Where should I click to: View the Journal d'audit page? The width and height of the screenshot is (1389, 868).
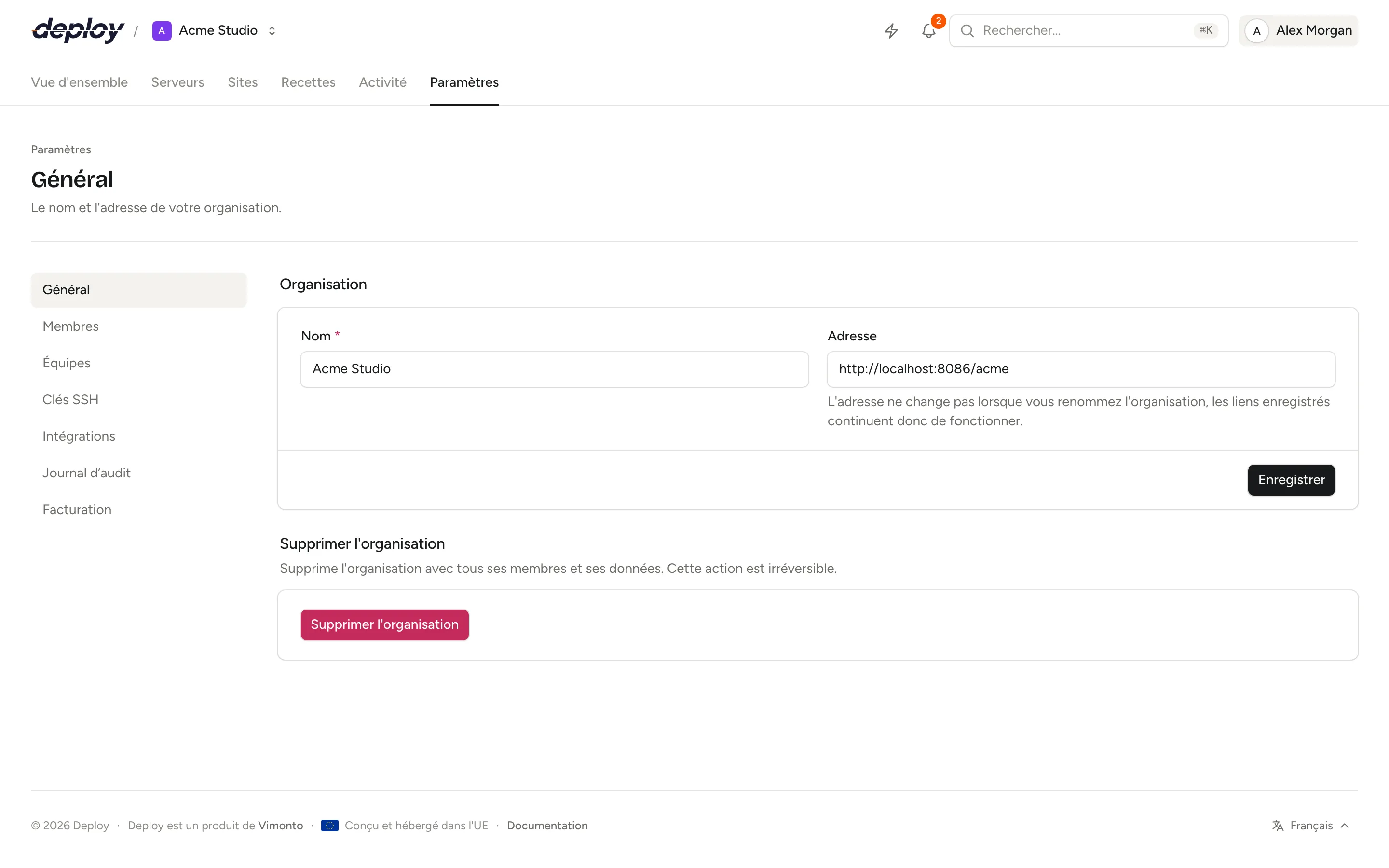[x=139, y=473]
